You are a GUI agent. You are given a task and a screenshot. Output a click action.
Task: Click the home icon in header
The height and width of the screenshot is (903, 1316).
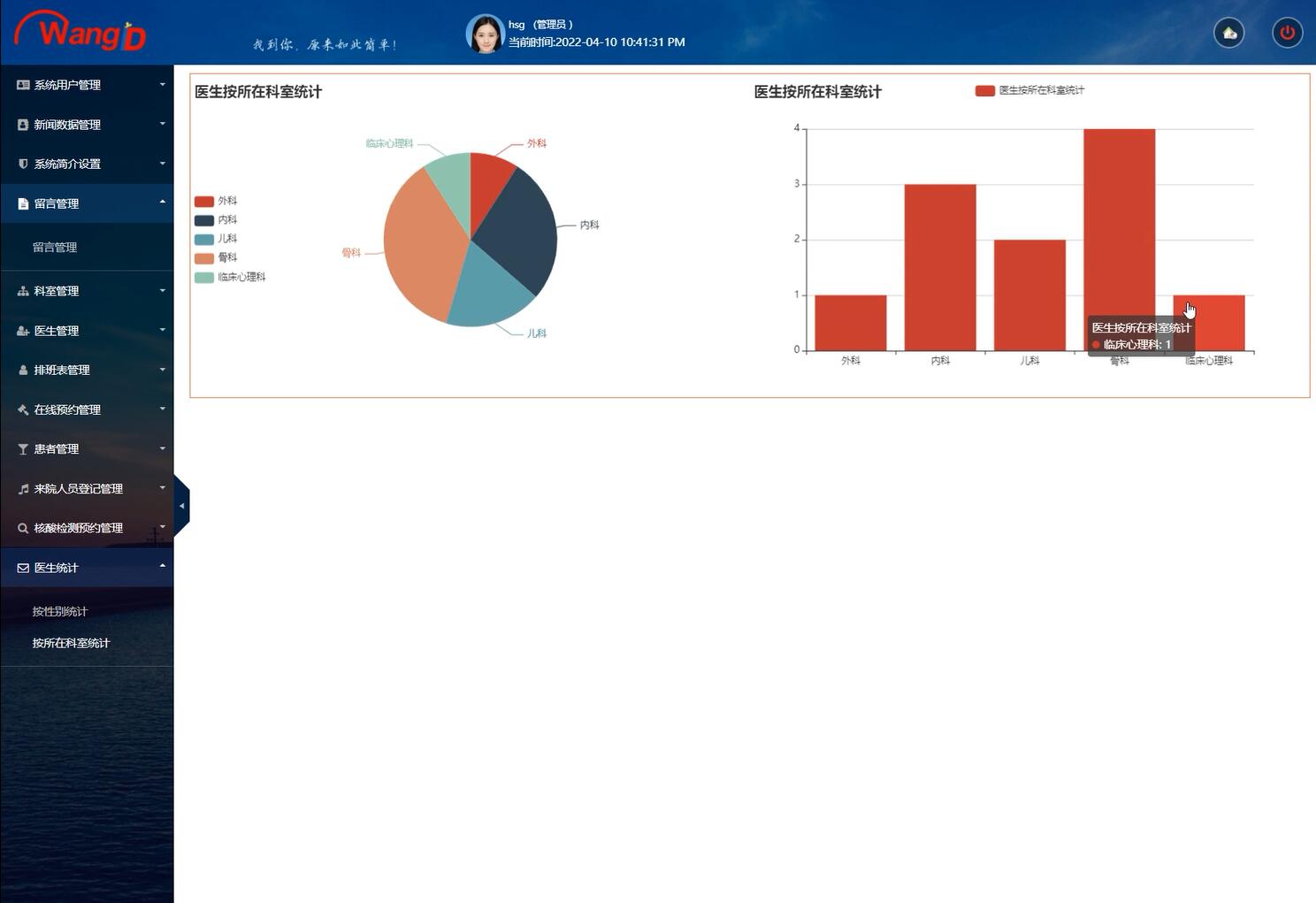pyautogui.click(x=1228, y=33)
